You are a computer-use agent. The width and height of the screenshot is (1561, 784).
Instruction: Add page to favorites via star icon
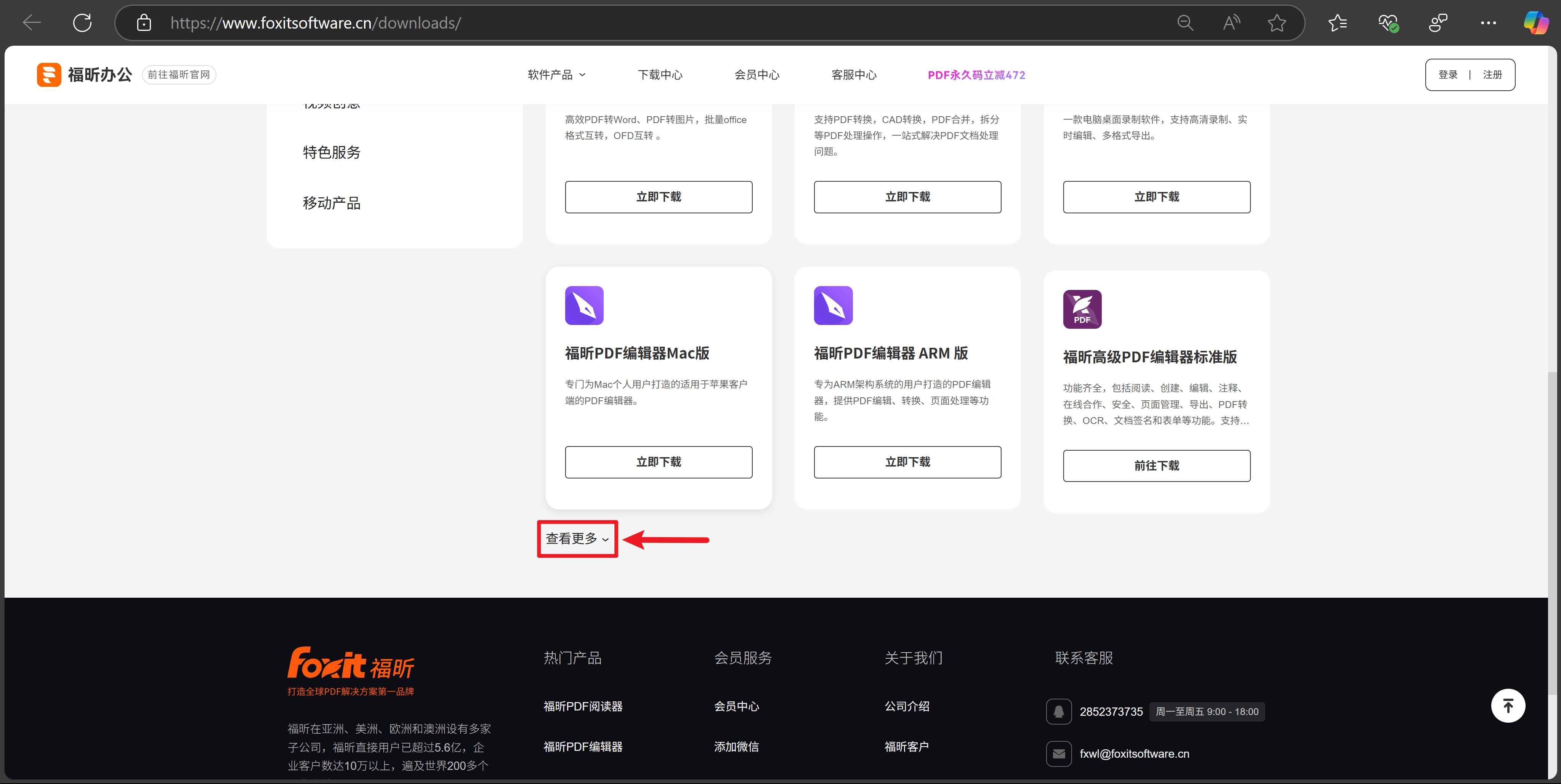[x=1277, y=22]
